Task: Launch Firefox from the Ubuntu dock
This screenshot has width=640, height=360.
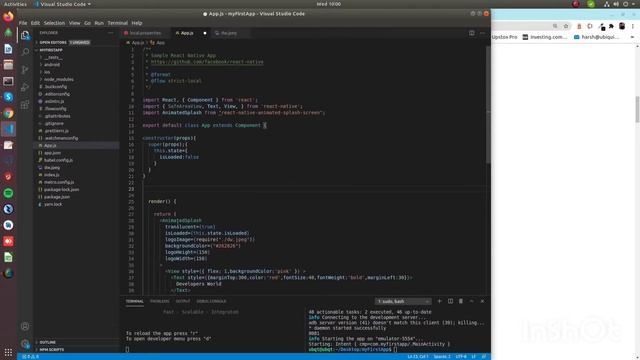Action: [x=8, y=17]
